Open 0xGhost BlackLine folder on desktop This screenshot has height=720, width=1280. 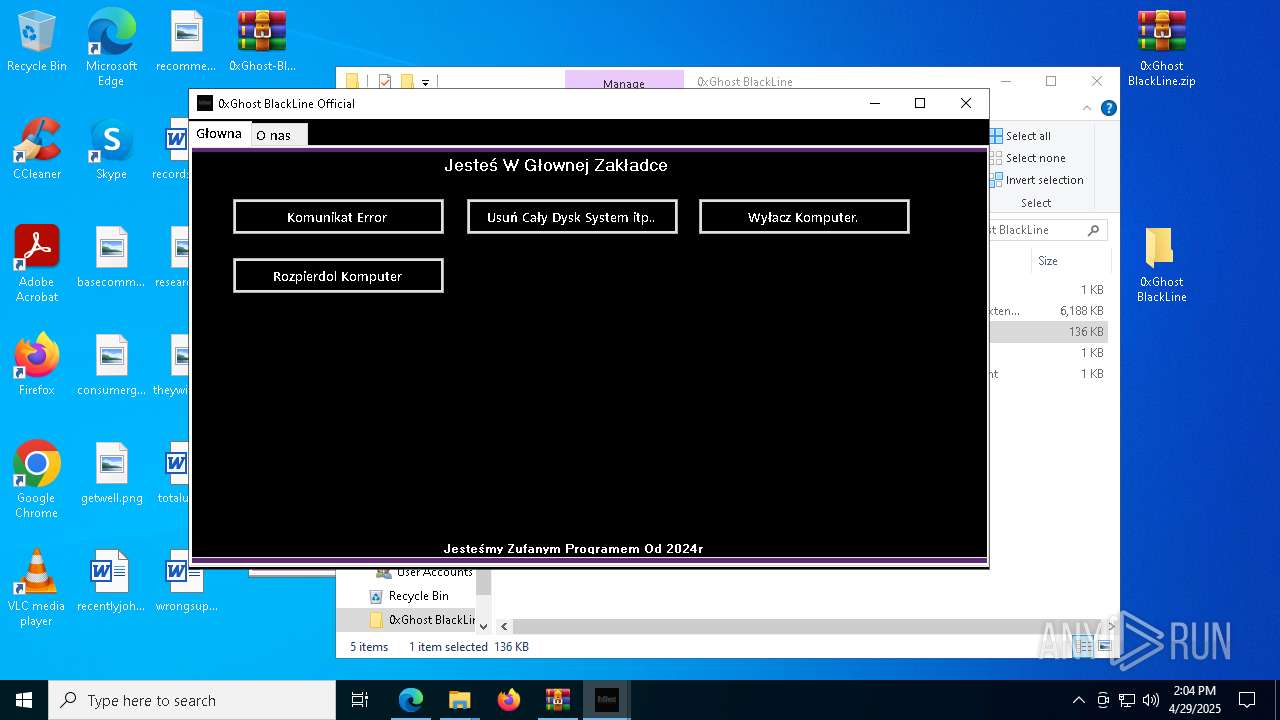point(1161,265)
